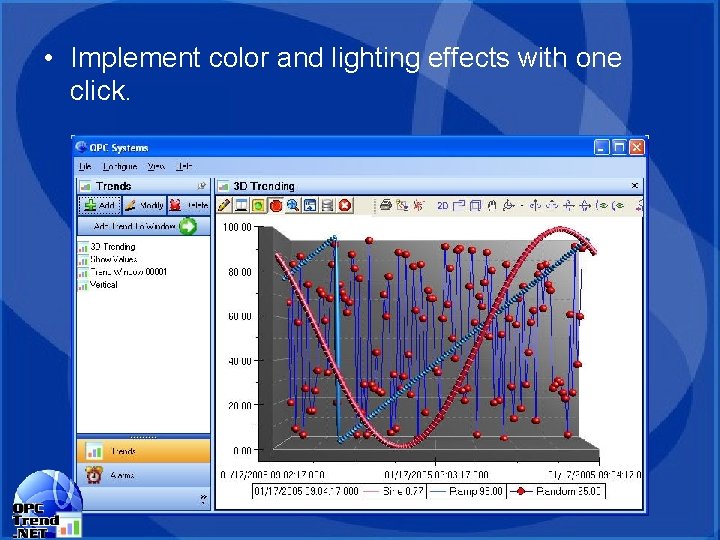Click the Sine 0.77 legend entry
The height and width of the screenshot is (540, 720).
(394, 491)
